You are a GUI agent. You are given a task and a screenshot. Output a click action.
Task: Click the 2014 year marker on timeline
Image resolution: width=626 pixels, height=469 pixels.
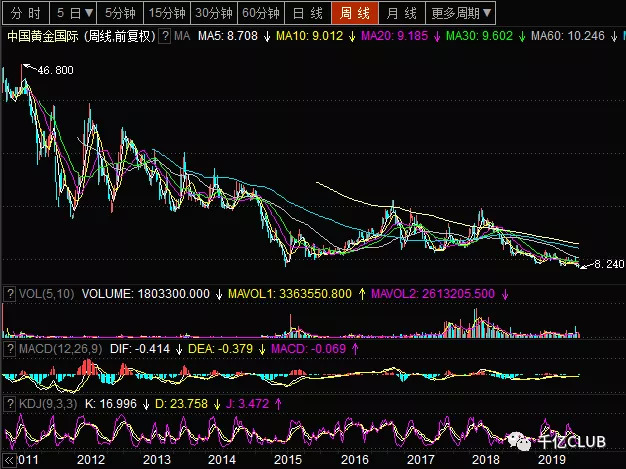(x=222, y=460)
